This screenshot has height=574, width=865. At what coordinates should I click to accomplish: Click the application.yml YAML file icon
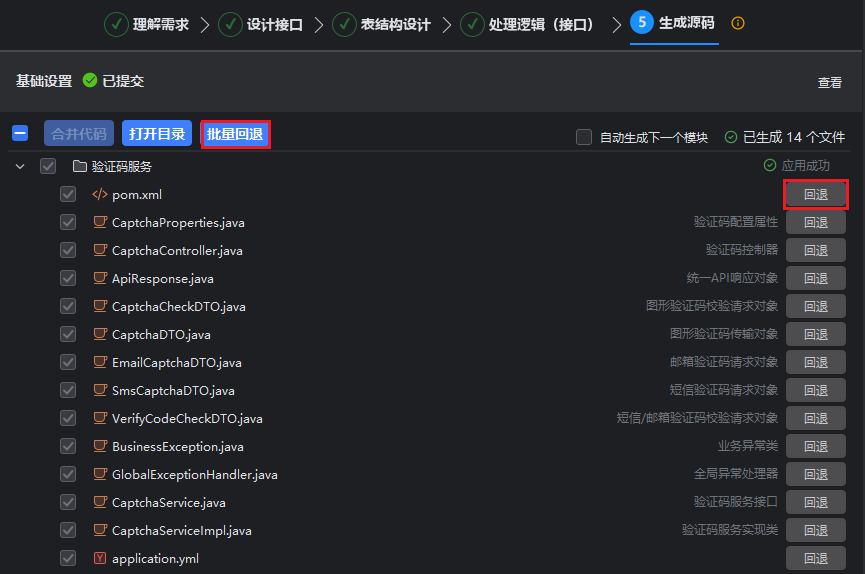pyautogui.click(x=99, y=558)
